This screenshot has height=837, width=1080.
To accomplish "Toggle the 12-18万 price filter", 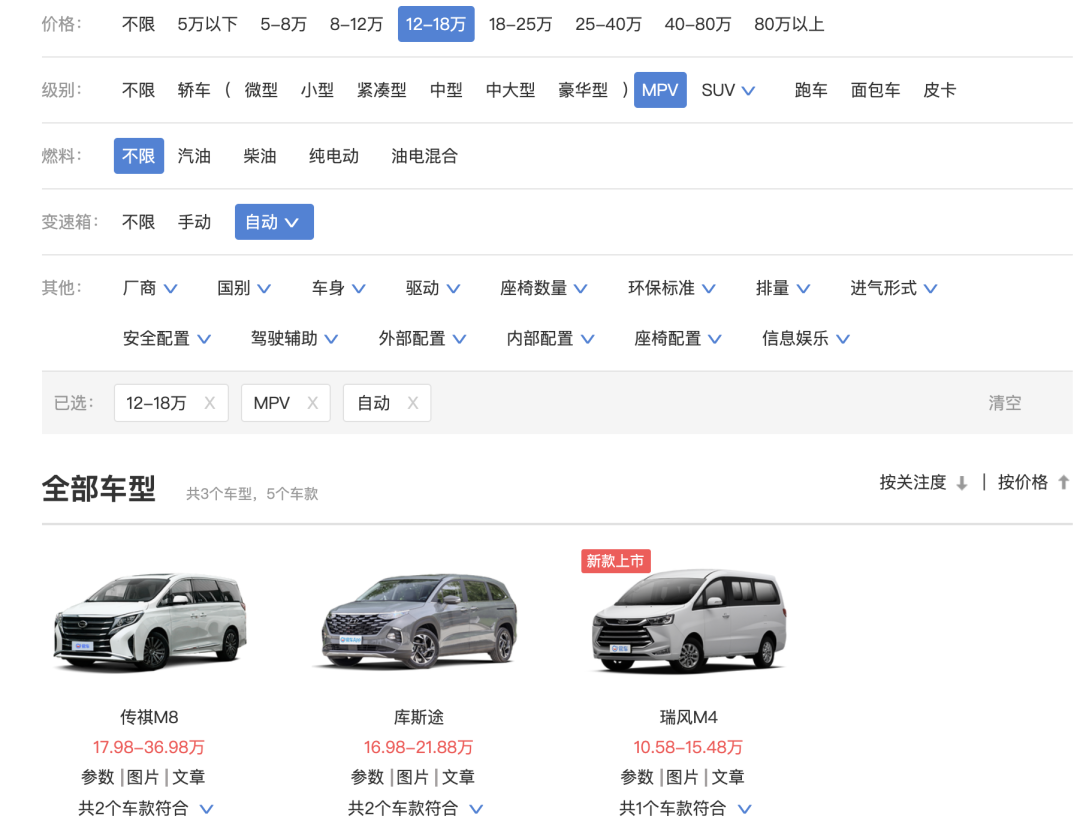I will click(x=436, y=24).
